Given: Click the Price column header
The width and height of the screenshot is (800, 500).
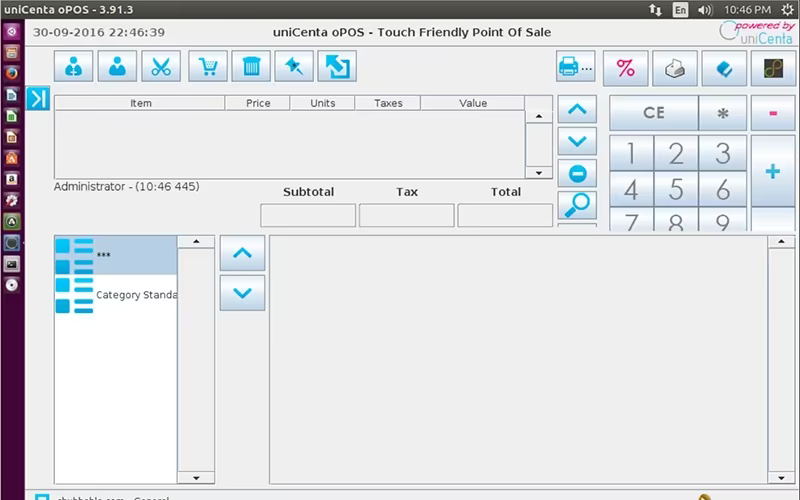Looking at the screenshot, I should [x=258, y=103].
